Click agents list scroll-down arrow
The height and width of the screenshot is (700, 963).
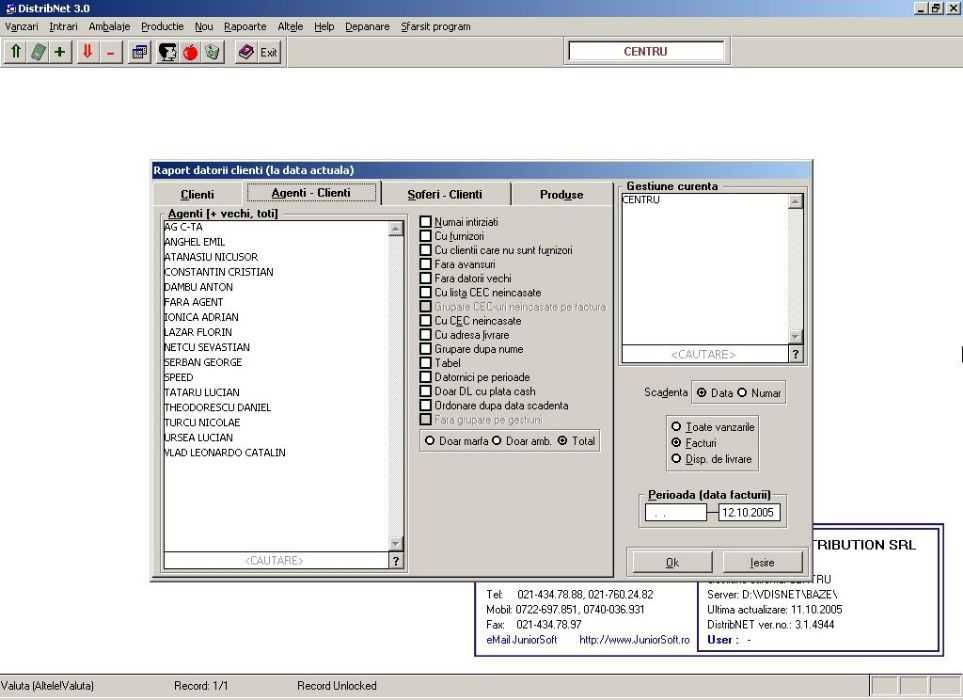[396, 543]
